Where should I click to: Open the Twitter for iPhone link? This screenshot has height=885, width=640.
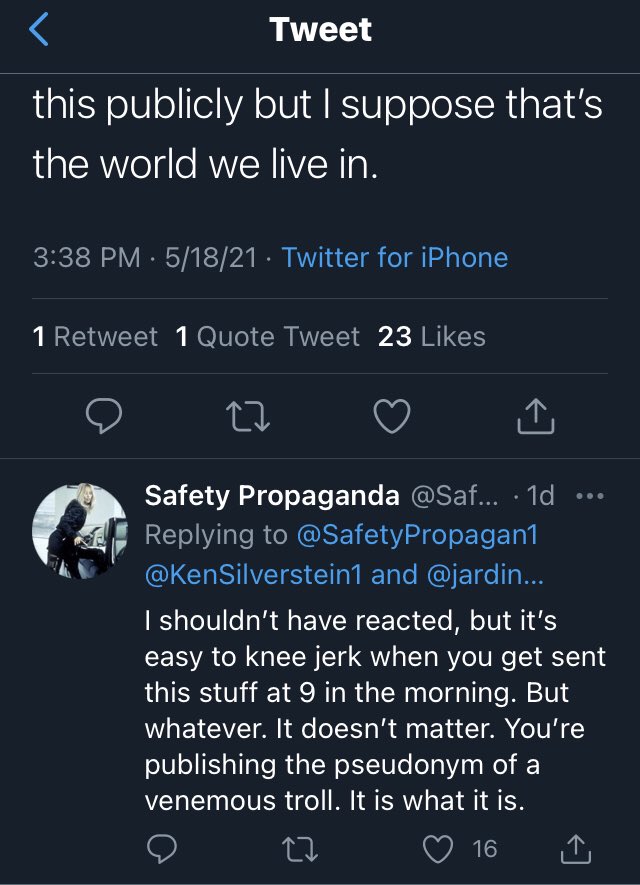pos(394,258)
